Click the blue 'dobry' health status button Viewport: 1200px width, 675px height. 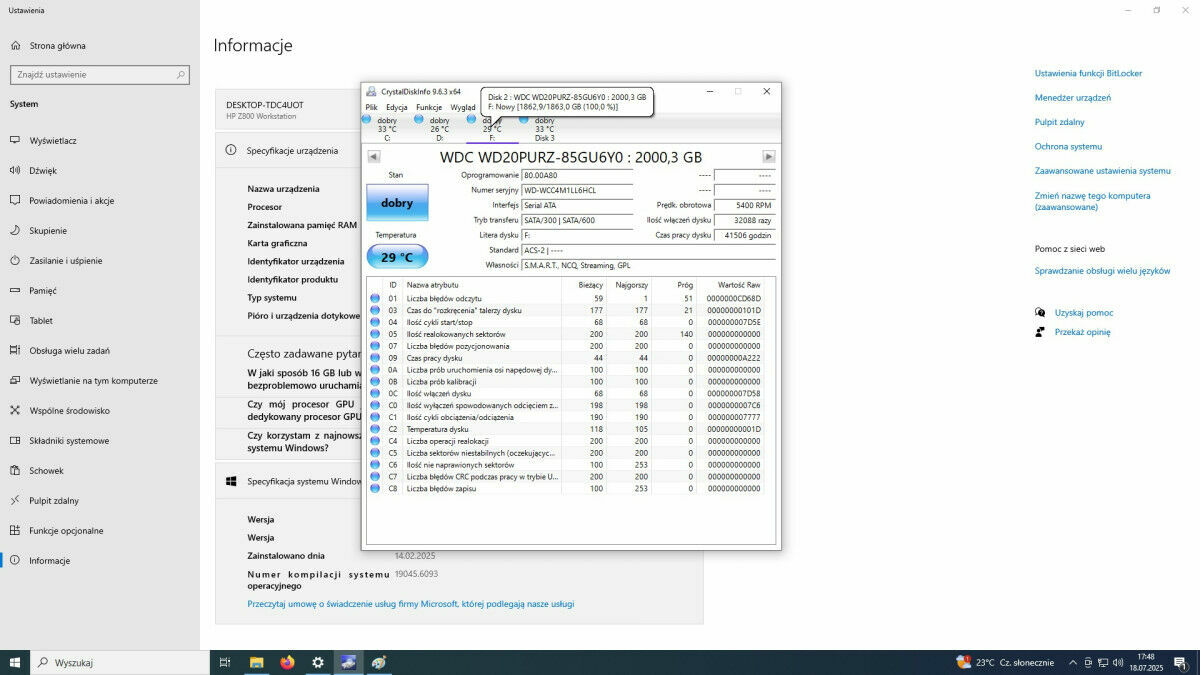click(x=397, y=203)
